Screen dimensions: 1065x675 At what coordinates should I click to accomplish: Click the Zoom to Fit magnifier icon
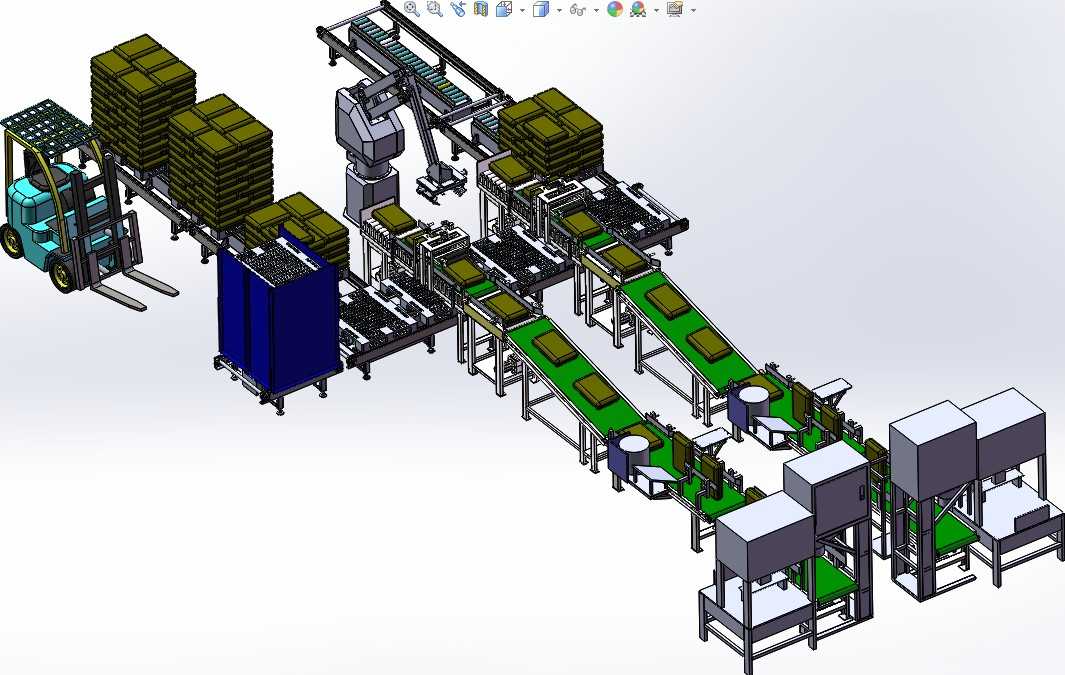pyautogui.click(x=412, y=9)
